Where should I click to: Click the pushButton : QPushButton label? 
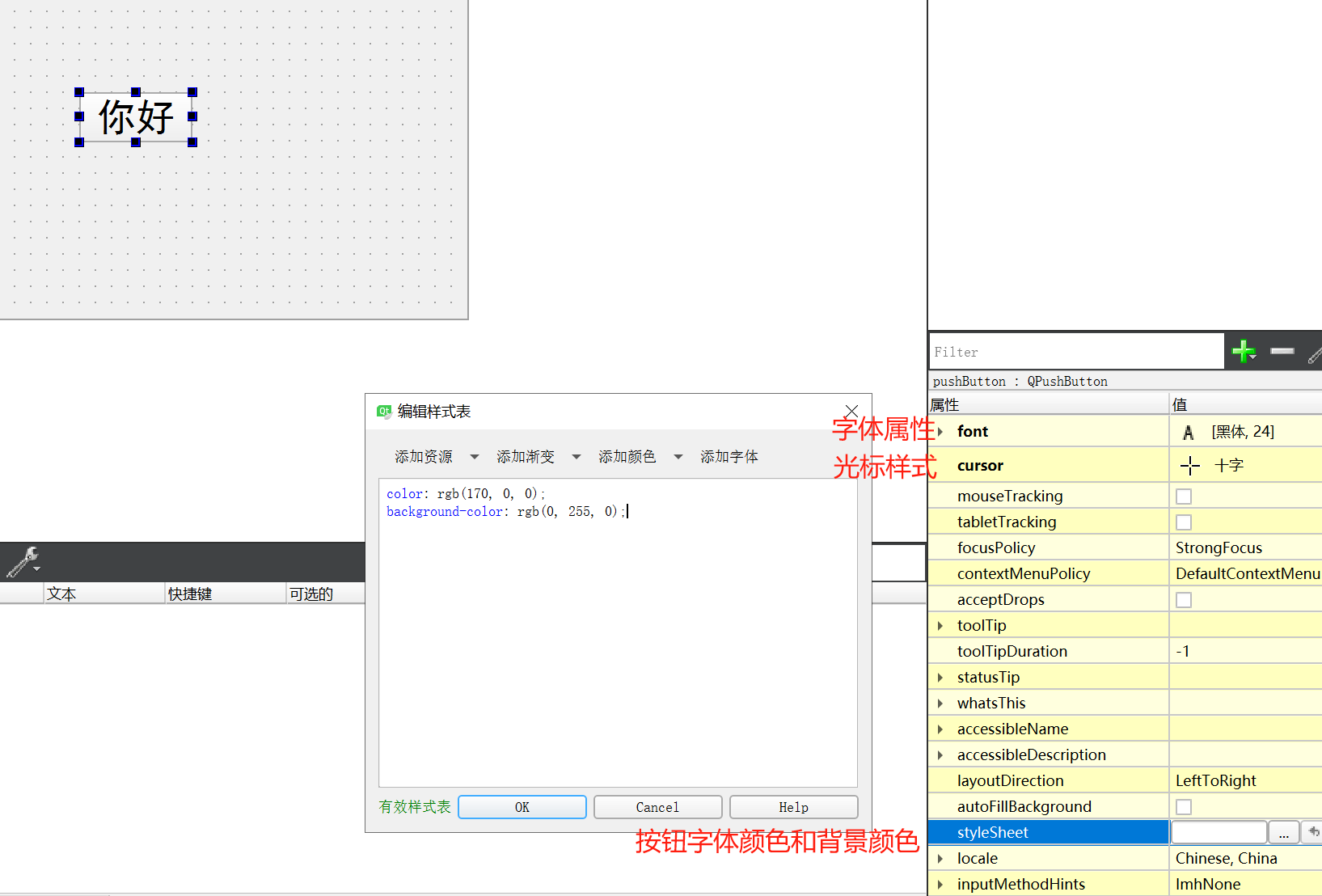1020,382
